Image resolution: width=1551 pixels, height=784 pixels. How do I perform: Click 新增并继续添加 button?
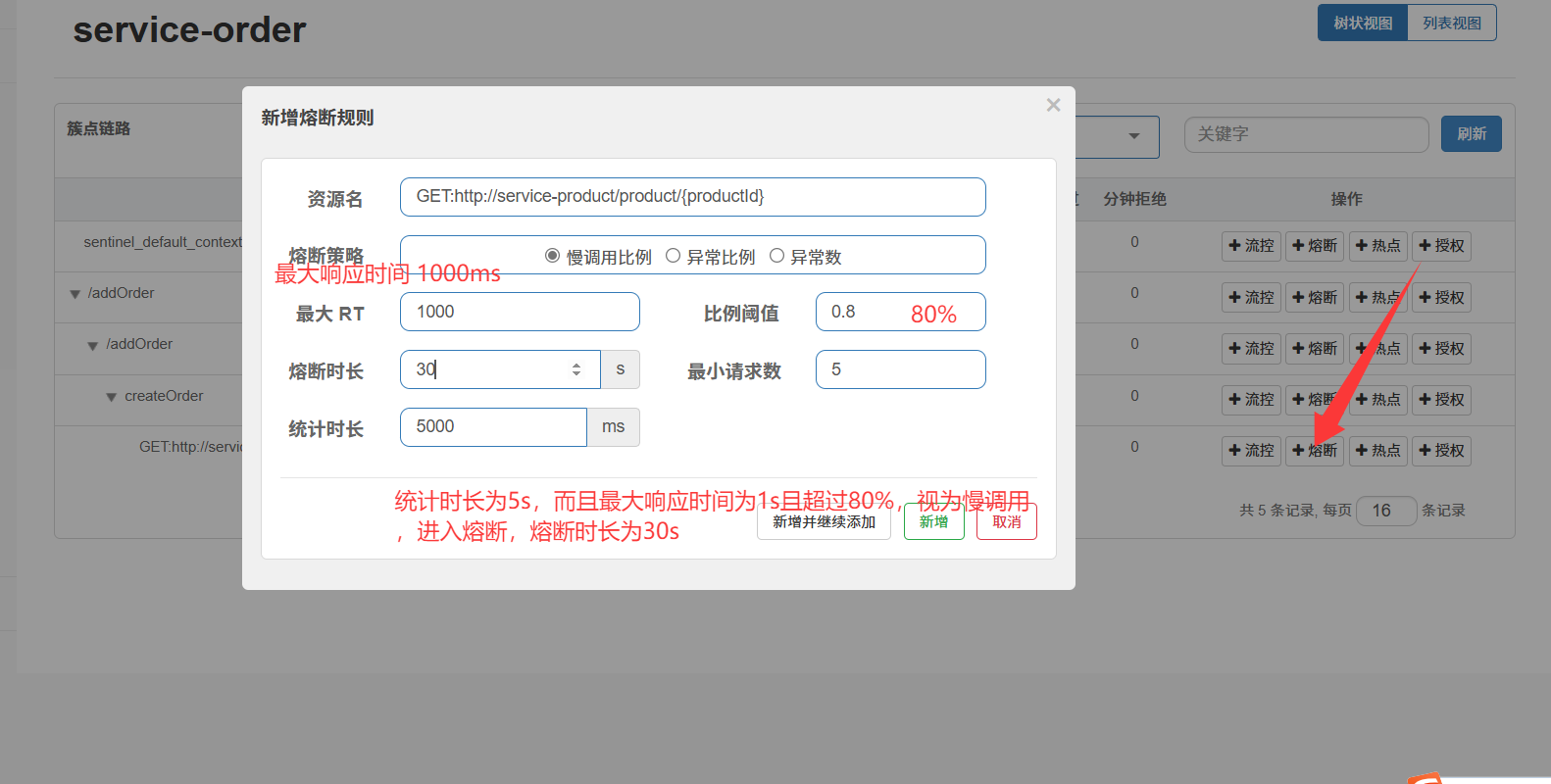click(x=824, y=521)
